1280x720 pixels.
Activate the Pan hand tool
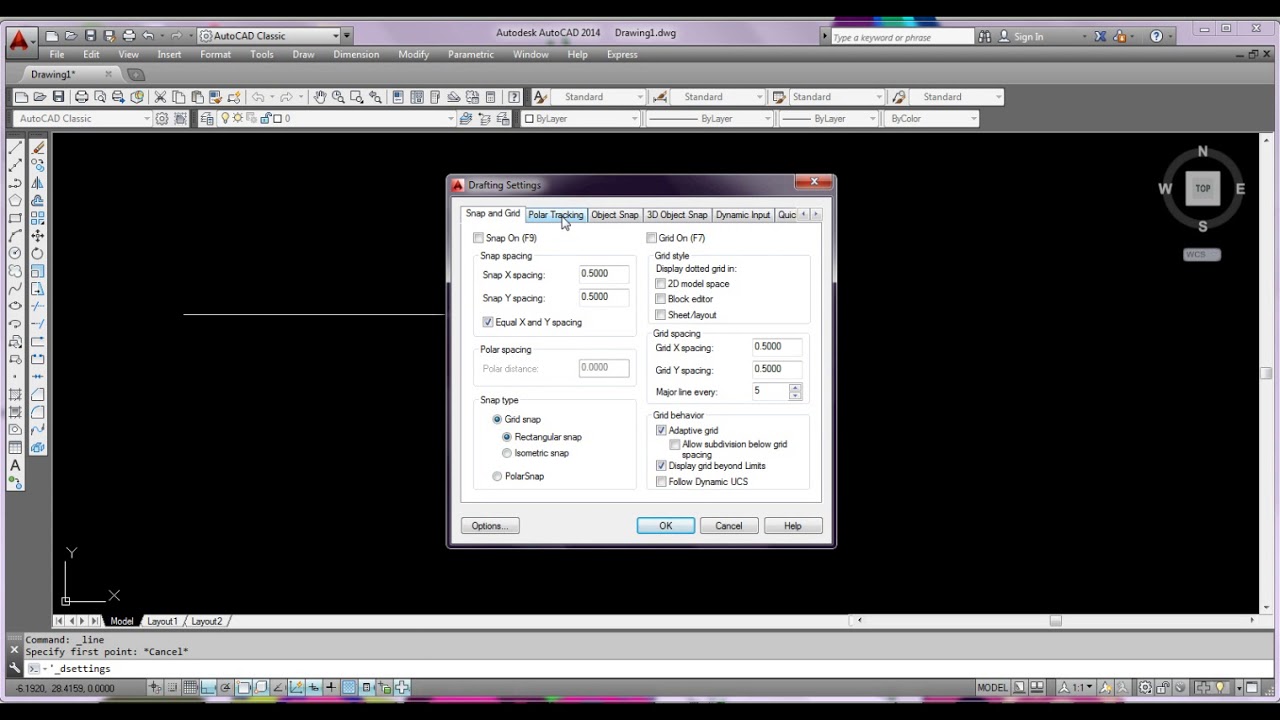coord(320,97)
